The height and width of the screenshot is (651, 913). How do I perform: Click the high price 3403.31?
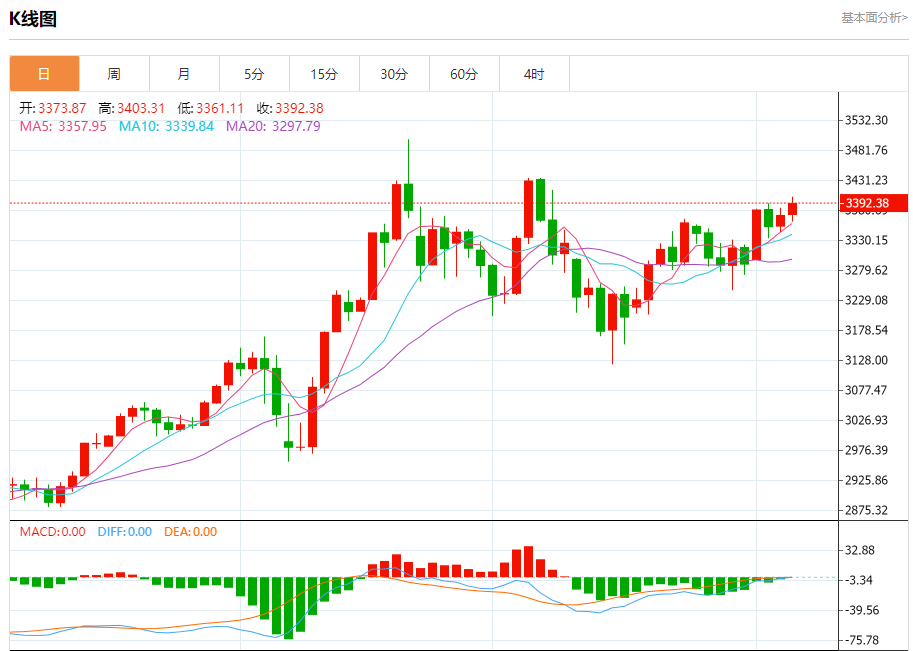tap(141, 108)
